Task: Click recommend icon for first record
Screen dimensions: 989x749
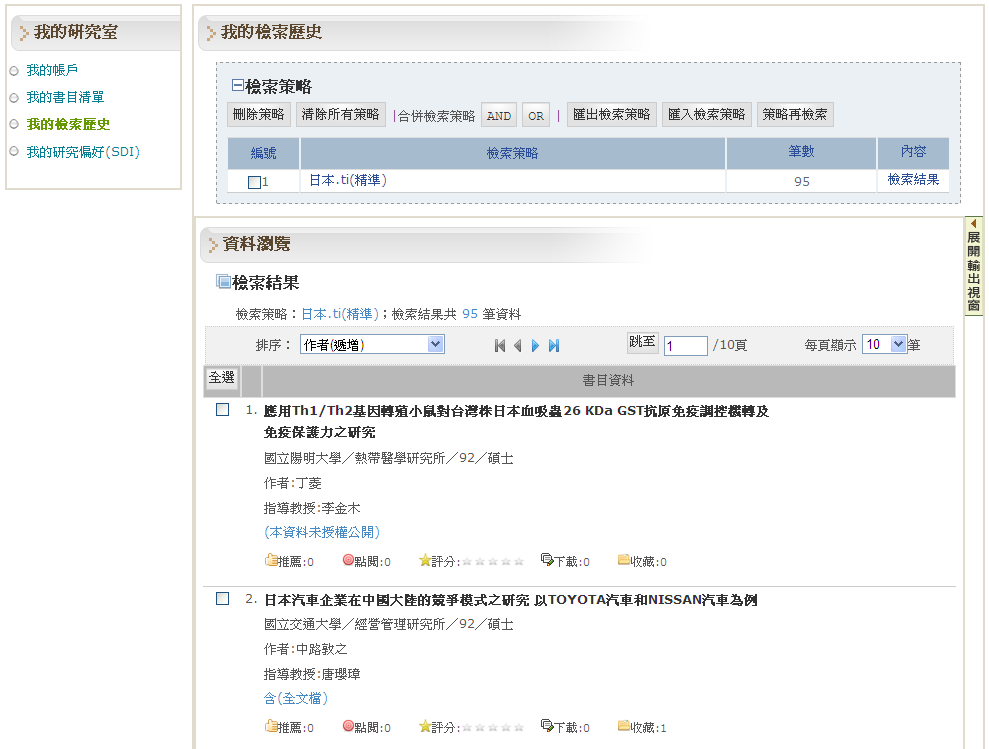Action: tap(271, 560)
